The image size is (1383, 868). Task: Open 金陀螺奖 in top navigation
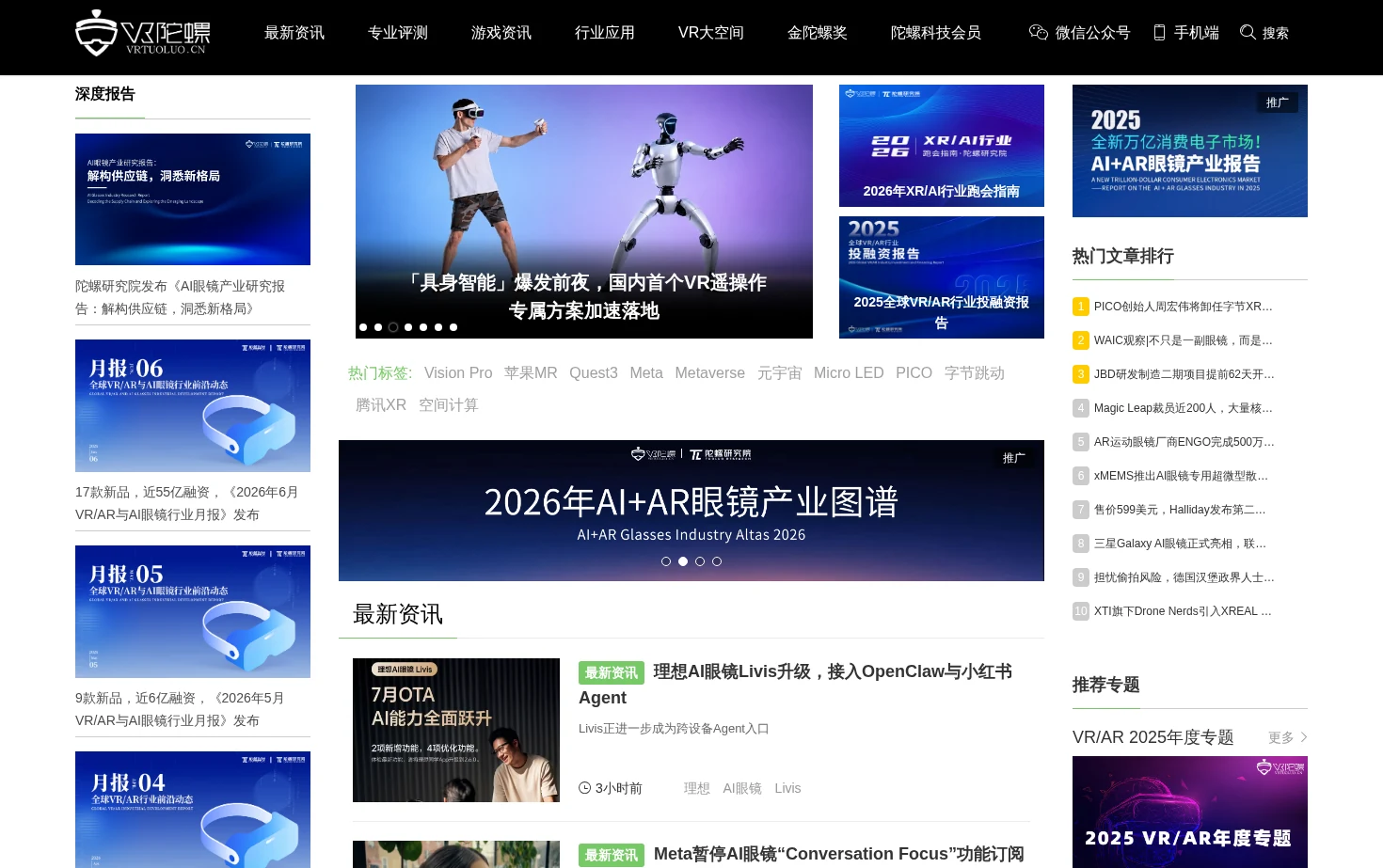pyautogui.click(x=818, y=33)
